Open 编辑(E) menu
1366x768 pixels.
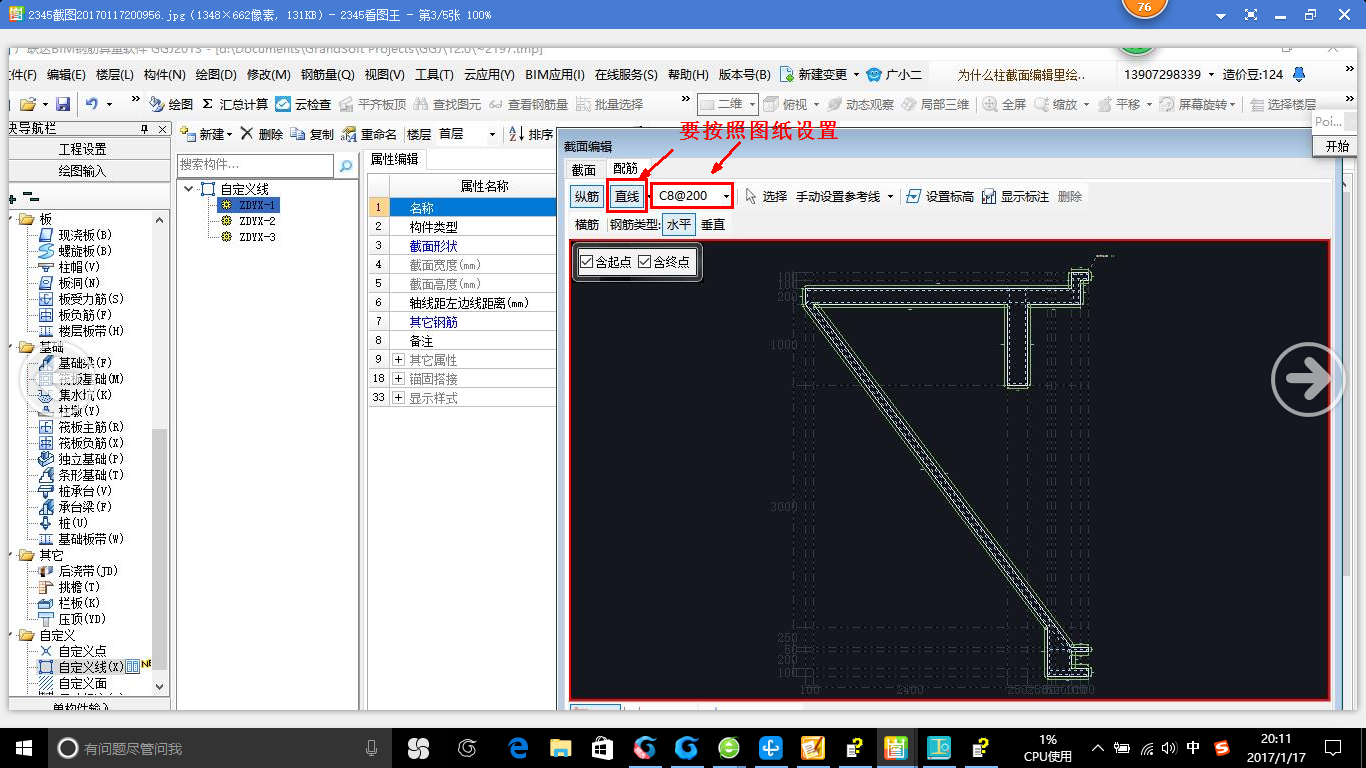pyautogui.click(x=66, y=75)
